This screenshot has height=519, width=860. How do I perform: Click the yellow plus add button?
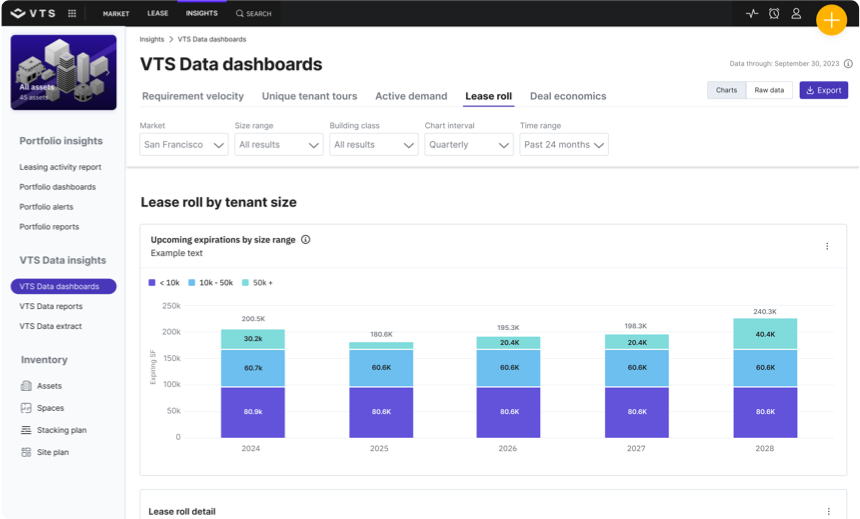(x=831, y=20)
